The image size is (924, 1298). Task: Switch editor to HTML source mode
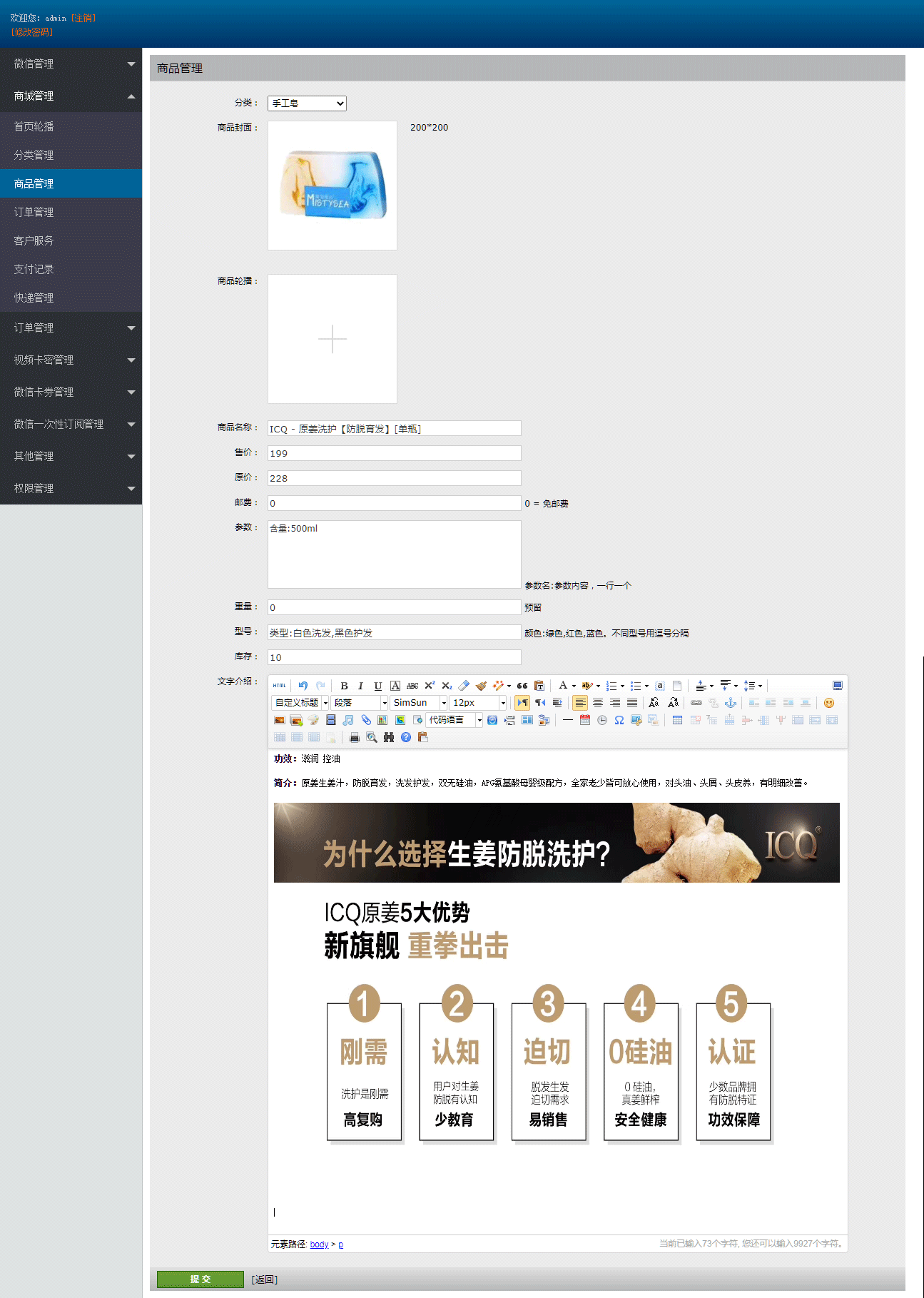(279, 686)
